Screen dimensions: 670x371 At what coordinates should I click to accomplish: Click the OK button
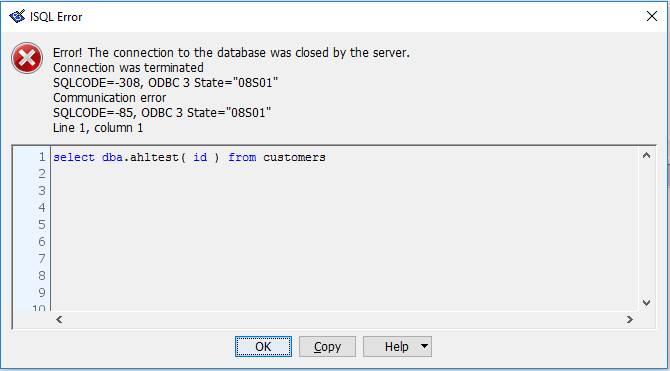coord(263,346)
